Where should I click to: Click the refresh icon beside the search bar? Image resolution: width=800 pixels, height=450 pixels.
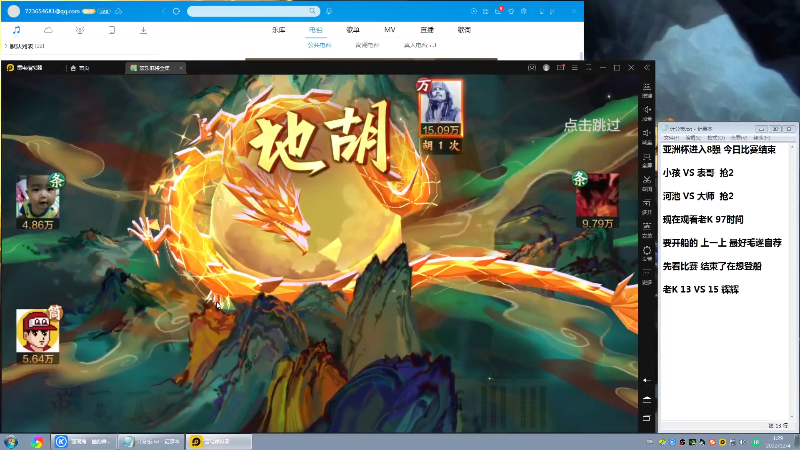pos(177,11)
